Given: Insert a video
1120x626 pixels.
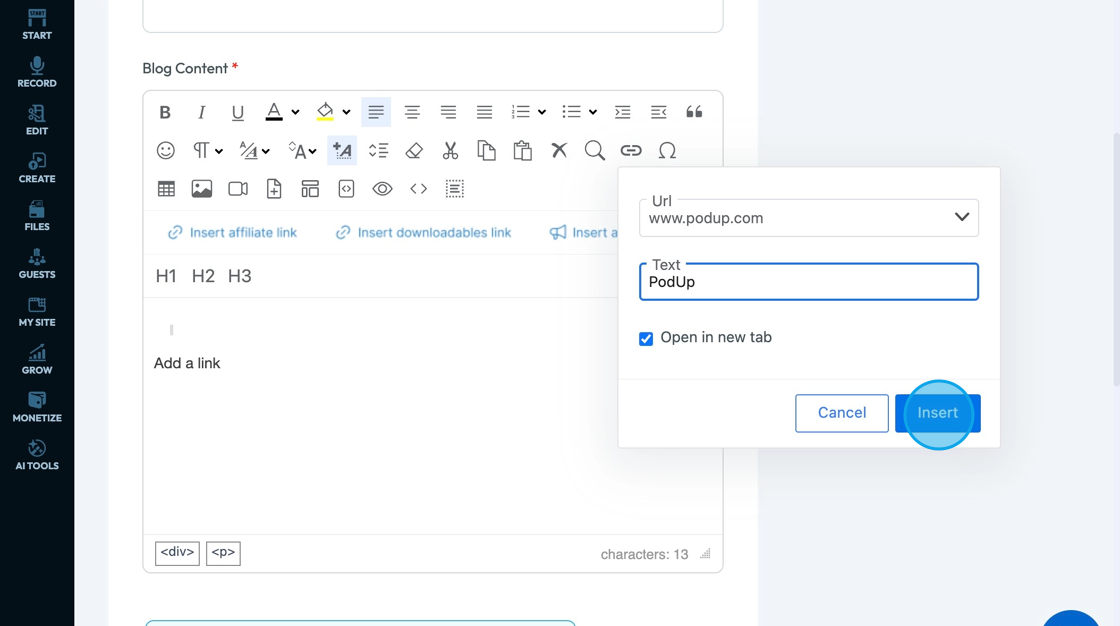Looking at the screenshot, I should [x=238, y=189].
